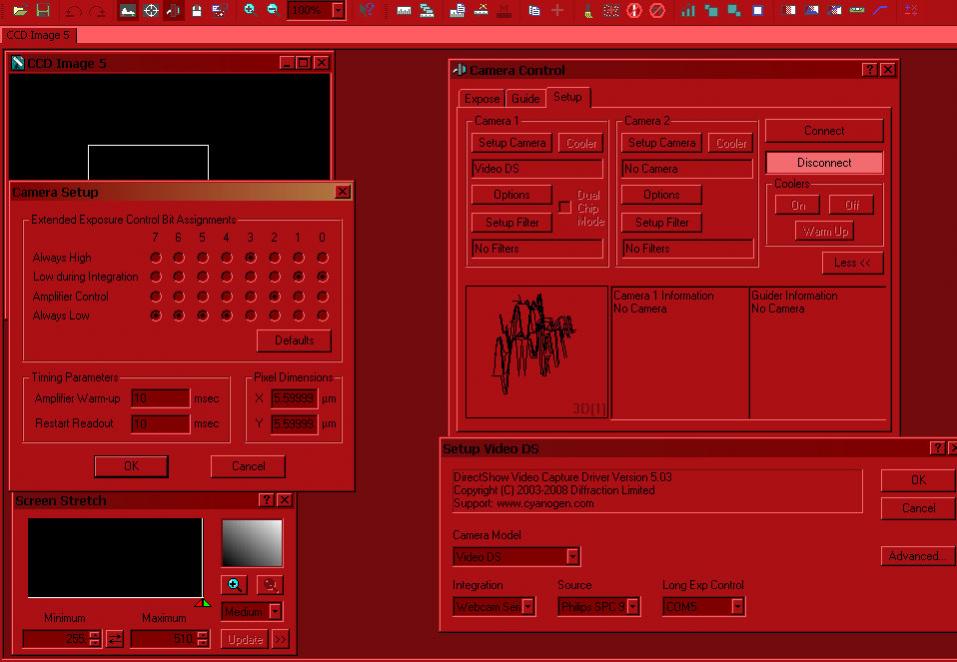This screenshot has width=957, height=662.
Task: Toggle the screen stretch histogram toolbar icon
Action: [x=128, y=10]
